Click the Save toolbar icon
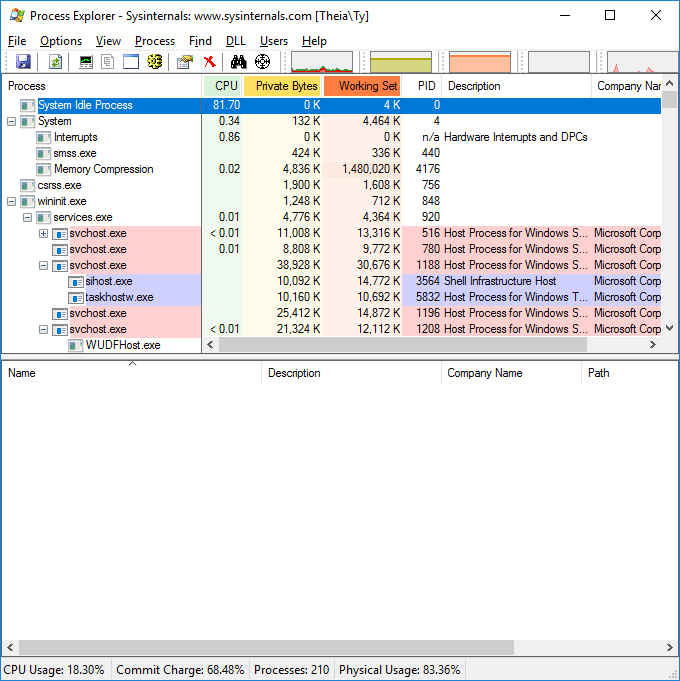Viewport: 680px width, 681px height. click(23, 62)
